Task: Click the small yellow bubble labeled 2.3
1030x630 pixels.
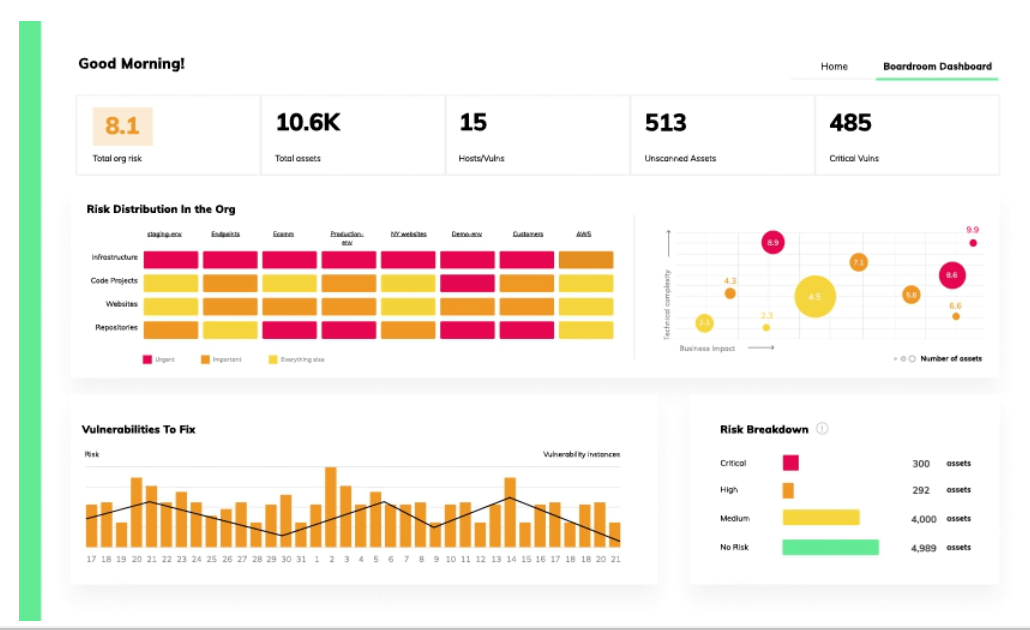Action: 766,327
